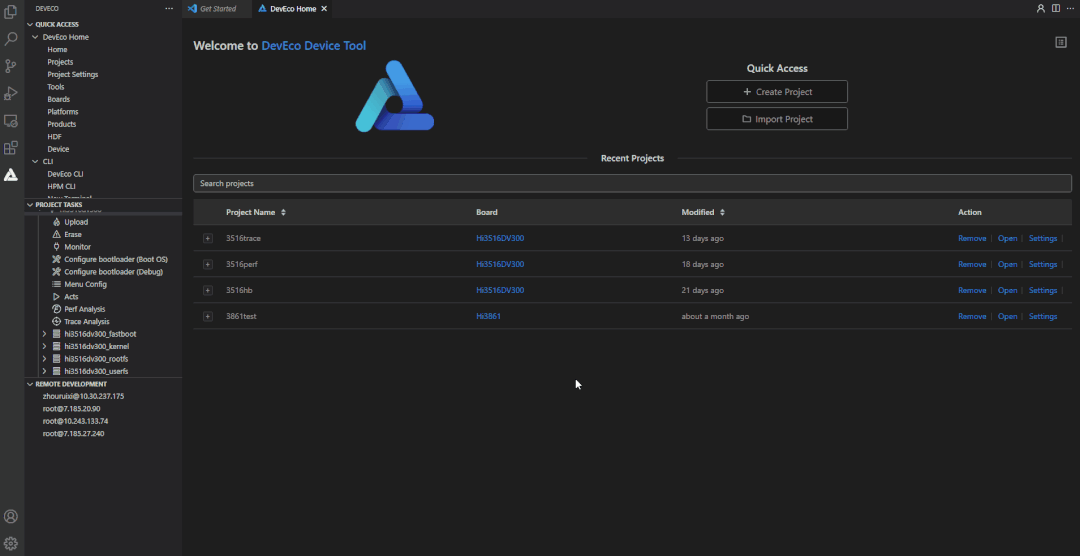This screenshot has width=1080, height=556.
Task: Expand hi3516dv300_kernel in Project Tasks
Action: (44, 346)
